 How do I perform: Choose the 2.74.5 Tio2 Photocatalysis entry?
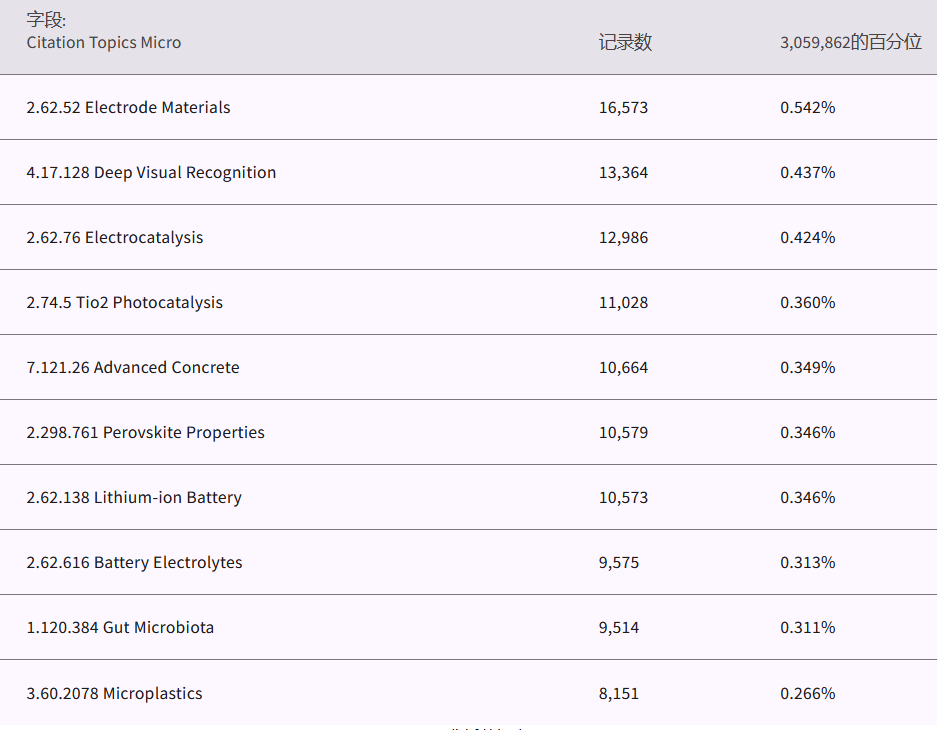coord(124,303)
